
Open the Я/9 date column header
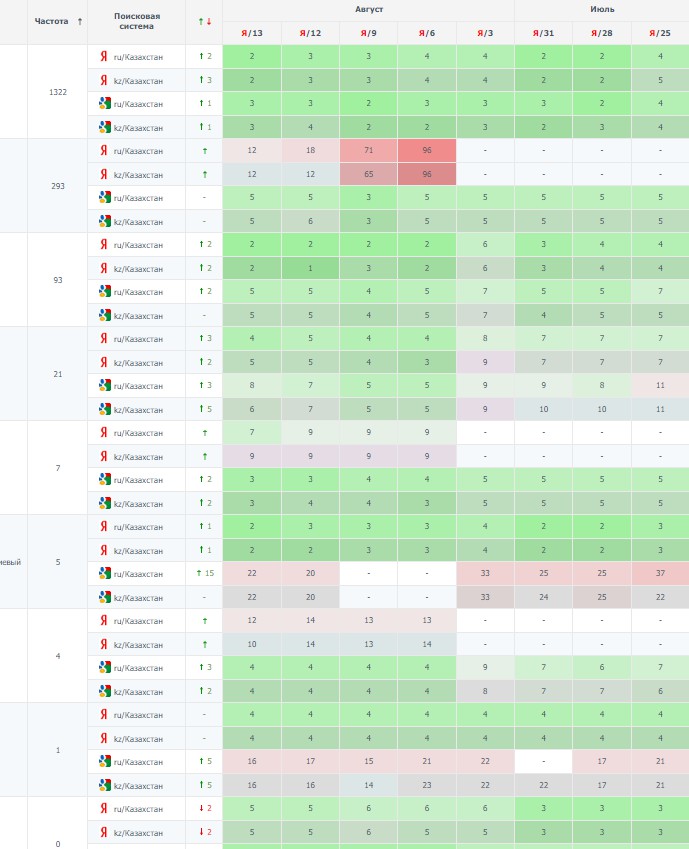tap(368, 33)
